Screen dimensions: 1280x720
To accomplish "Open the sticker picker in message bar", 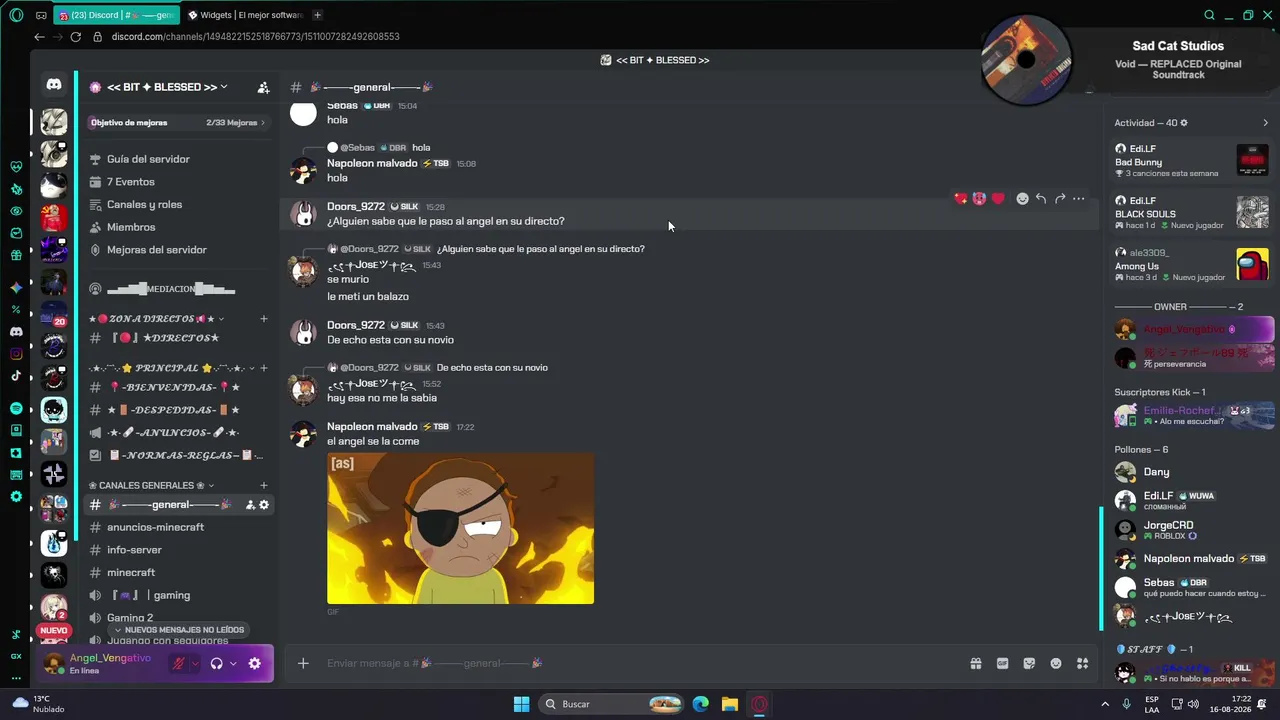I will 1029,663.
